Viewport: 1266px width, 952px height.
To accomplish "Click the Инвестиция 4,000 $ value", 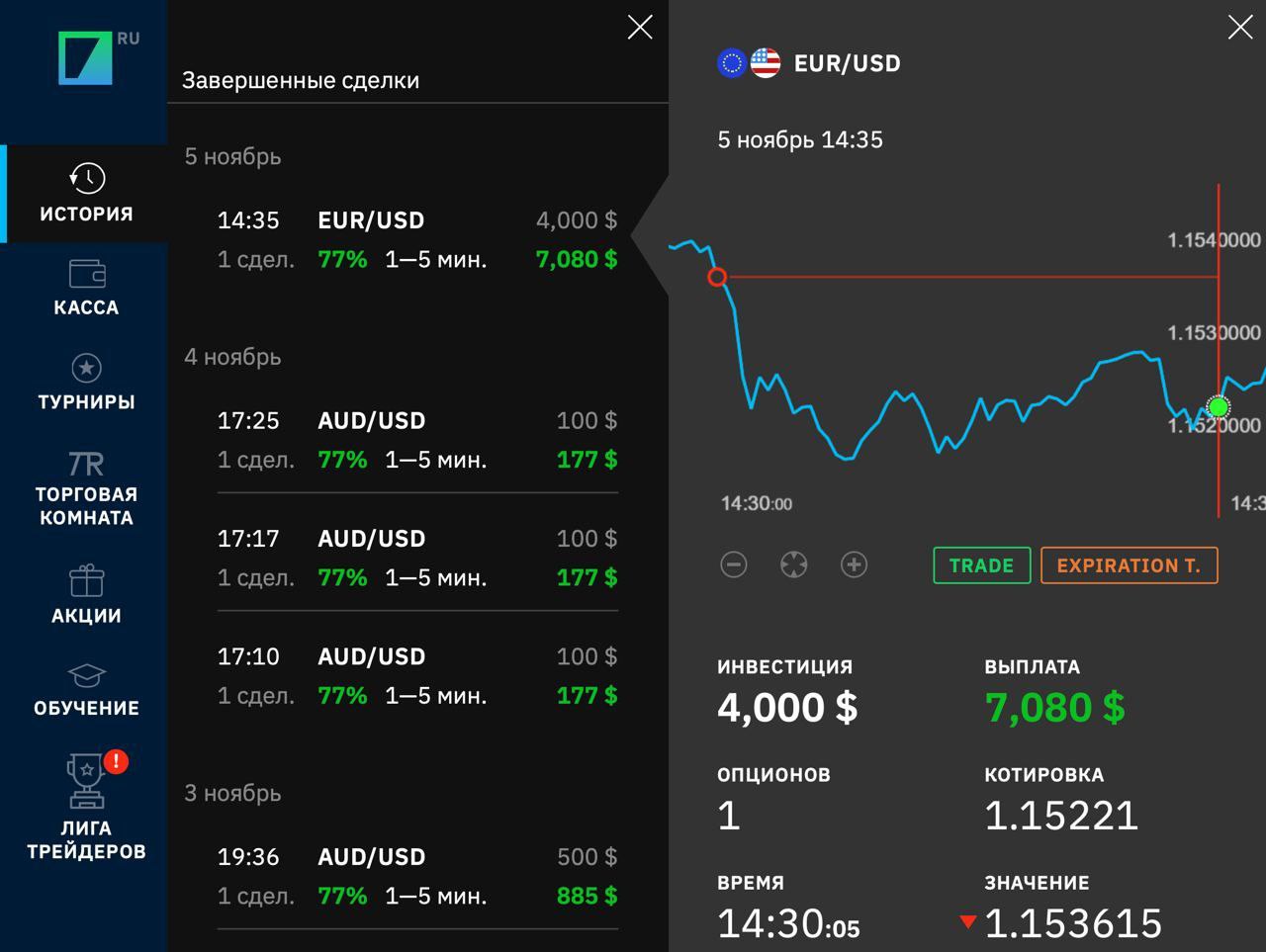I will (787, 707).
